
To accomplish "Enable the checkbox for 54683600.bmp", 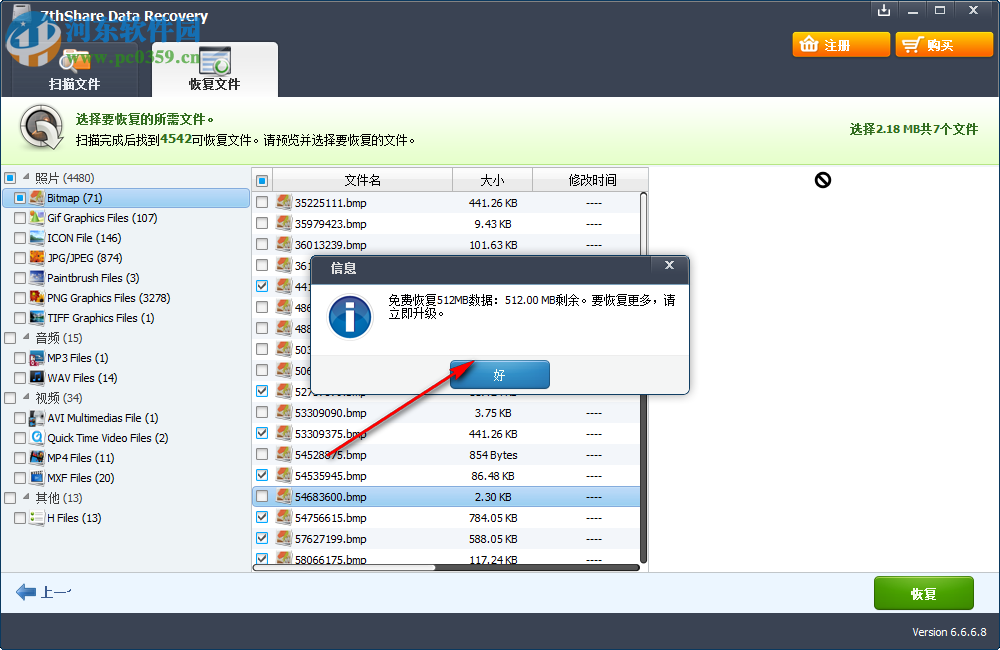I will click(261, 496).
